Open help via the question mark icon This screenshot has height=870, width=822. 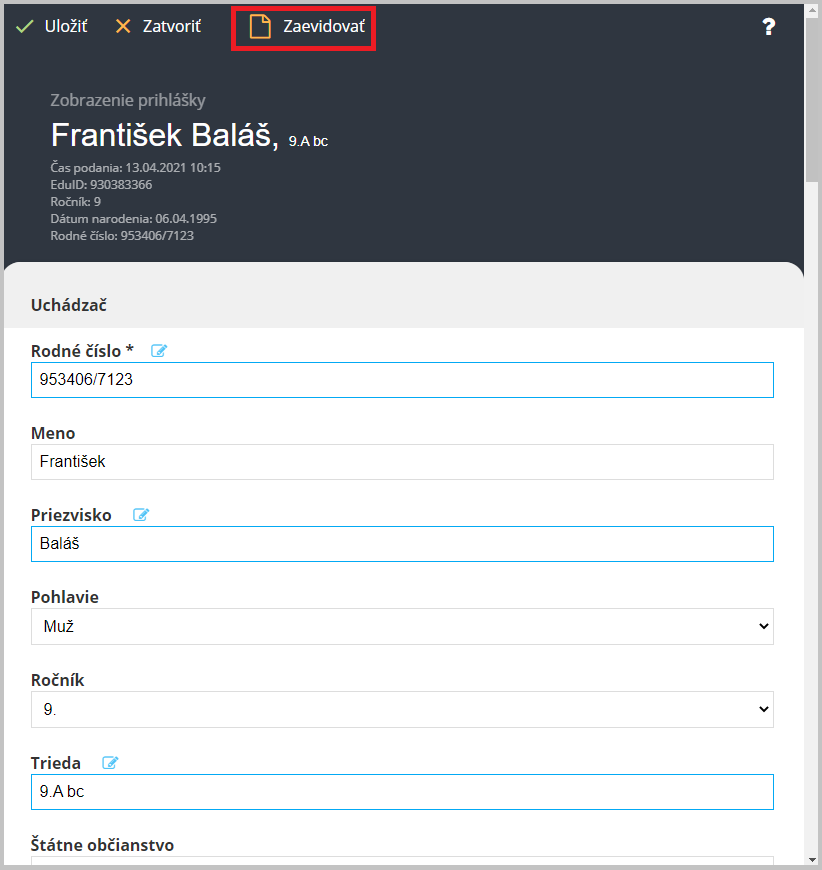(x=769, y=27)
